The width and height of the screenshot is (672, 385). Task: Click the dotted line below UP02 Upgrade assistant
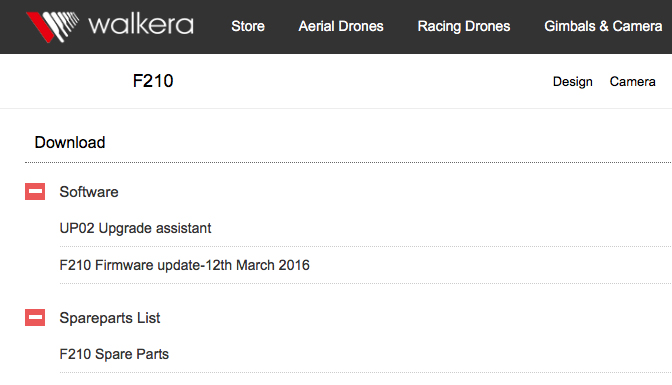tap(366, 247)
